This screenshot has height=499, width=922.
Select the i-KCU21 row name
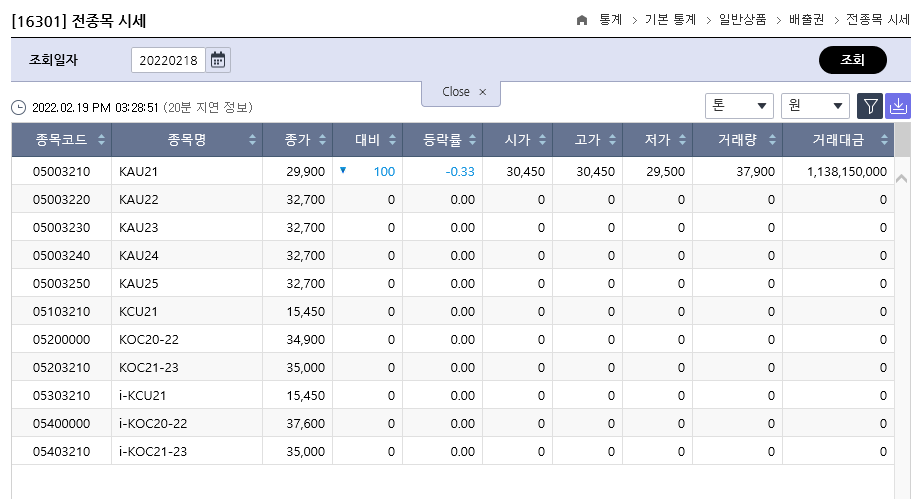(x=142, y=396)
